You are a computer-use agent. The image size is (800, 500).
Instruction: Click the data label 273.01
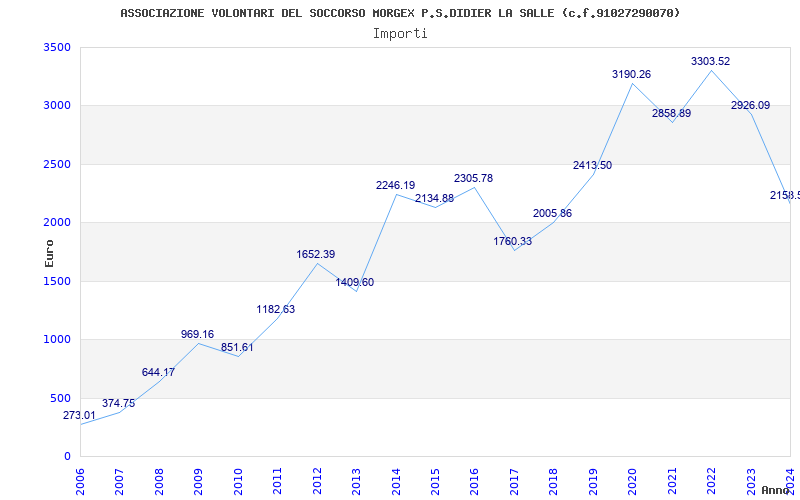click(79, 415)
